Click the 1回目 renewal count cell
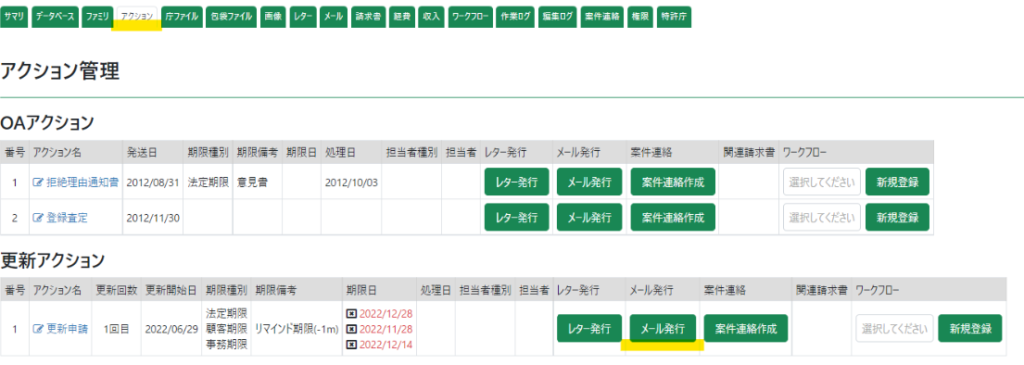The width and height of the screenshot is (1024, 365). click(x=116, y=328)
